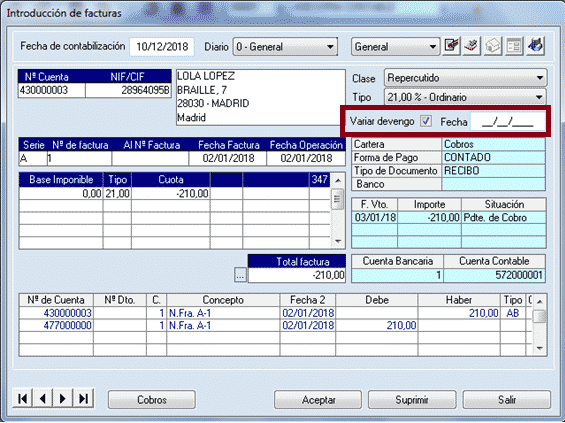Click the Cuota cell -210,00

click(x=171, y=193)
